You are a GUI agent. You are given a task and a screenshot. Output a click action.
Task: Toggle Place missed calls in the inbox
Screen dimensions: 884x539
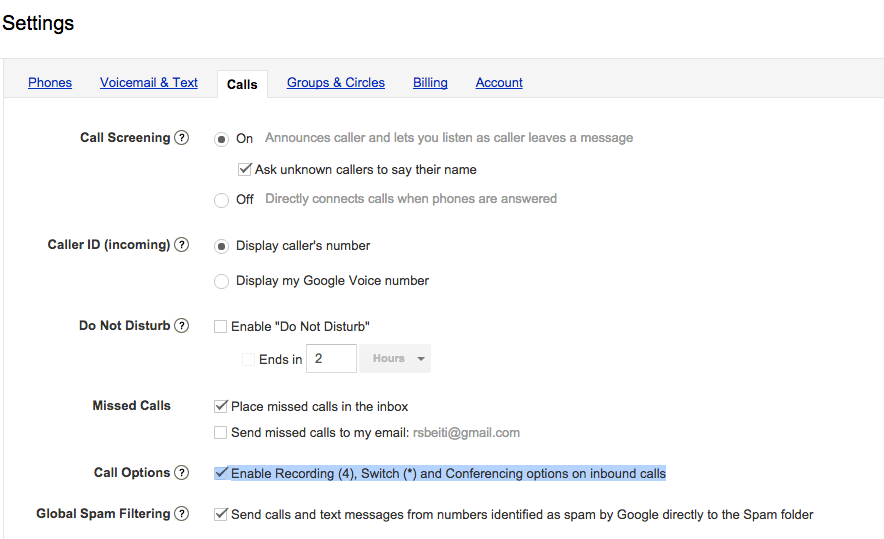click(221, 407)
